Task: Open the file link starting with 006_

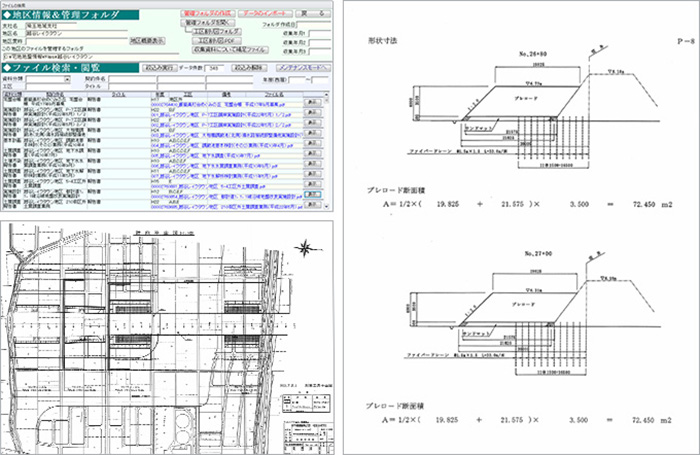Action: pos(214,166)
